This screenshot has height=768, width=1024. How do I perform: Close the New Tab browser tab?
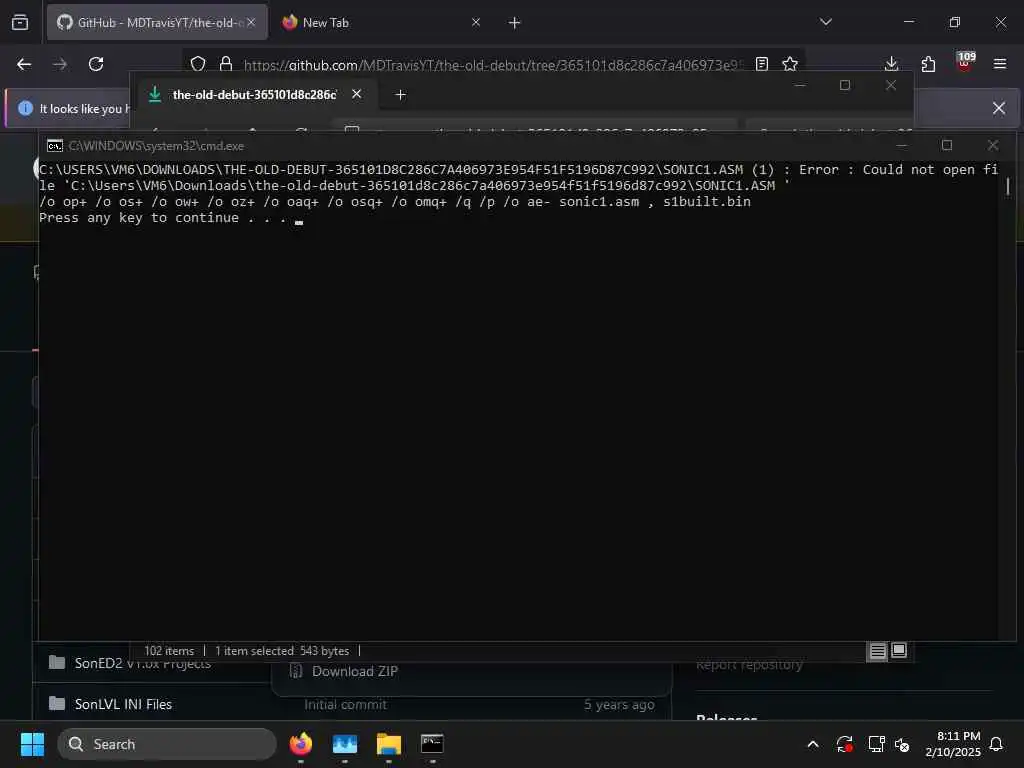pos(475,22)
